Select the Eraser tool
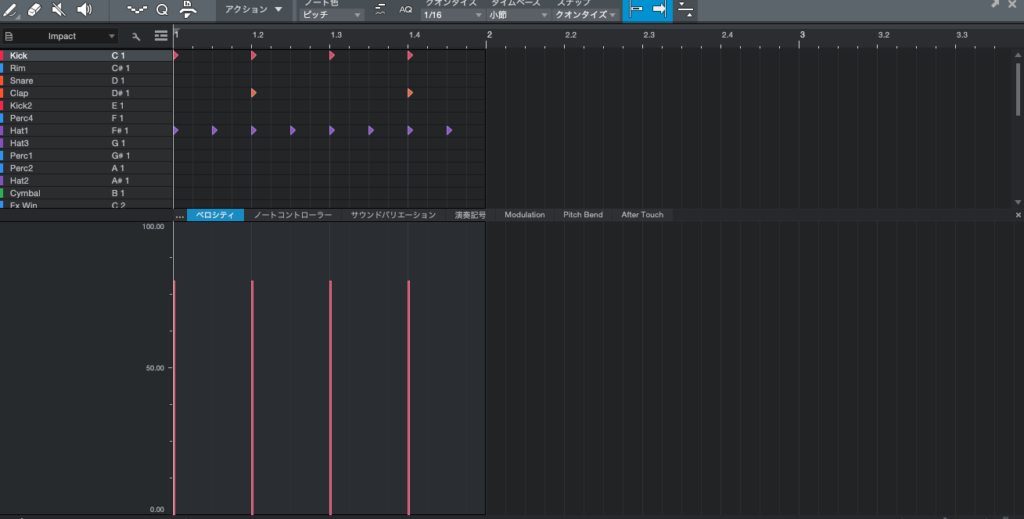 [x=34, y=10]
